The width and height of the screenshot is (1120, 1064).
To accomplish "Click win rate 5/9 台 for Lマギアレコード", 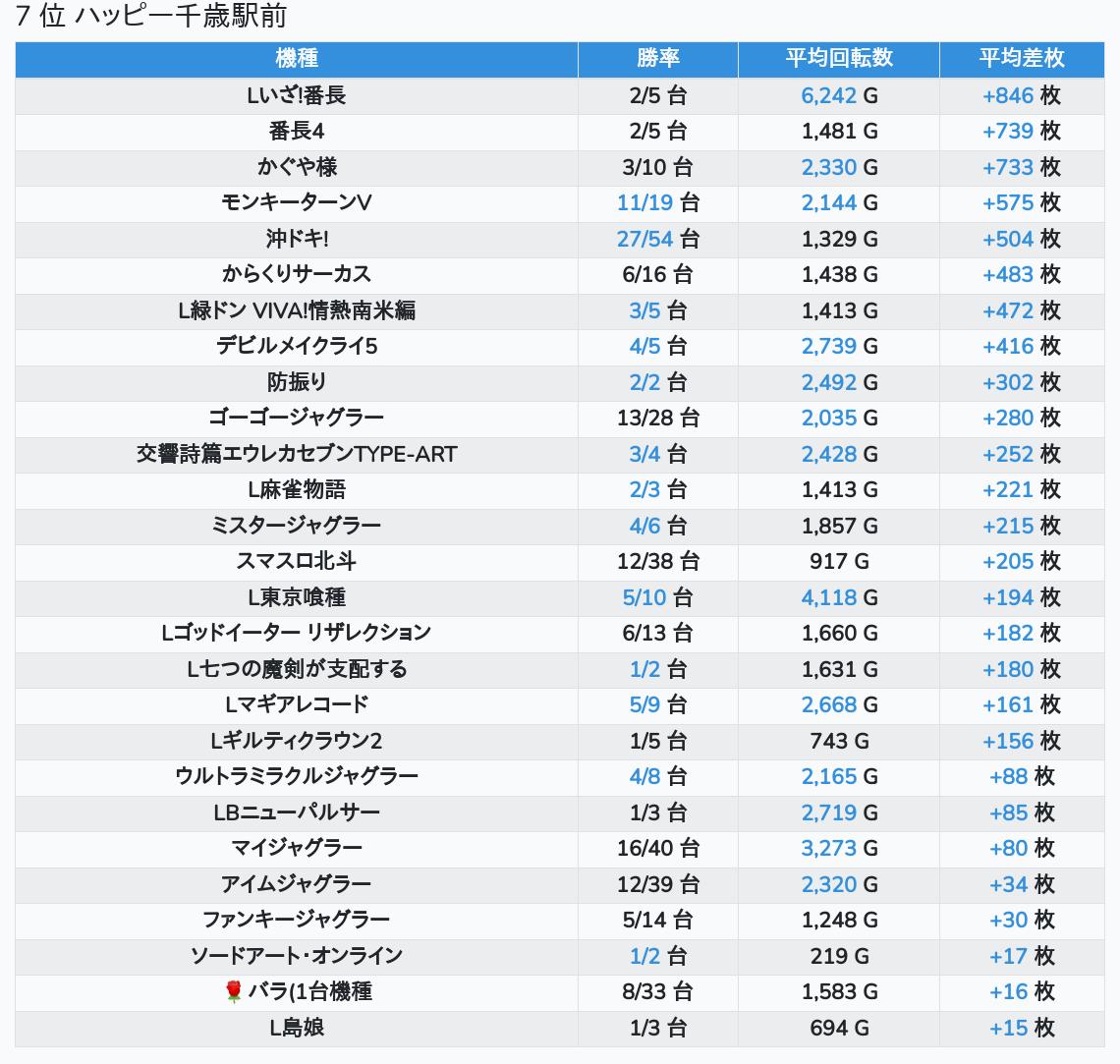I will coord(658,704).
